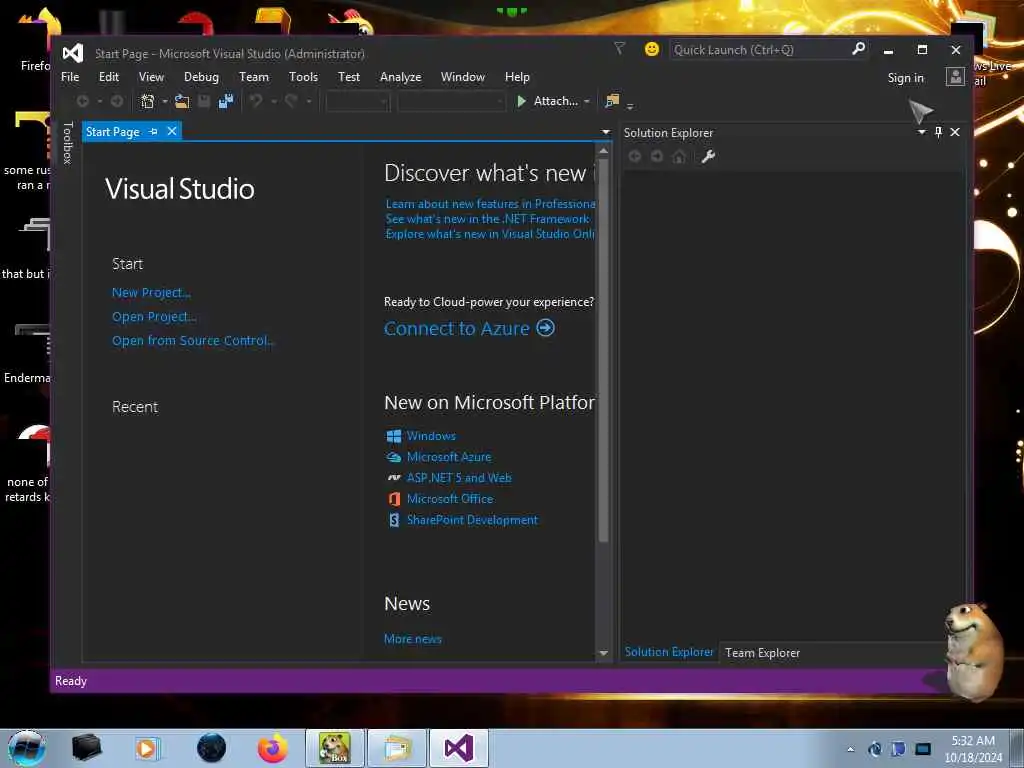Show hidden tray icons arrow
Viewport: 1024px width, 768px height.
tap(850, 749)
